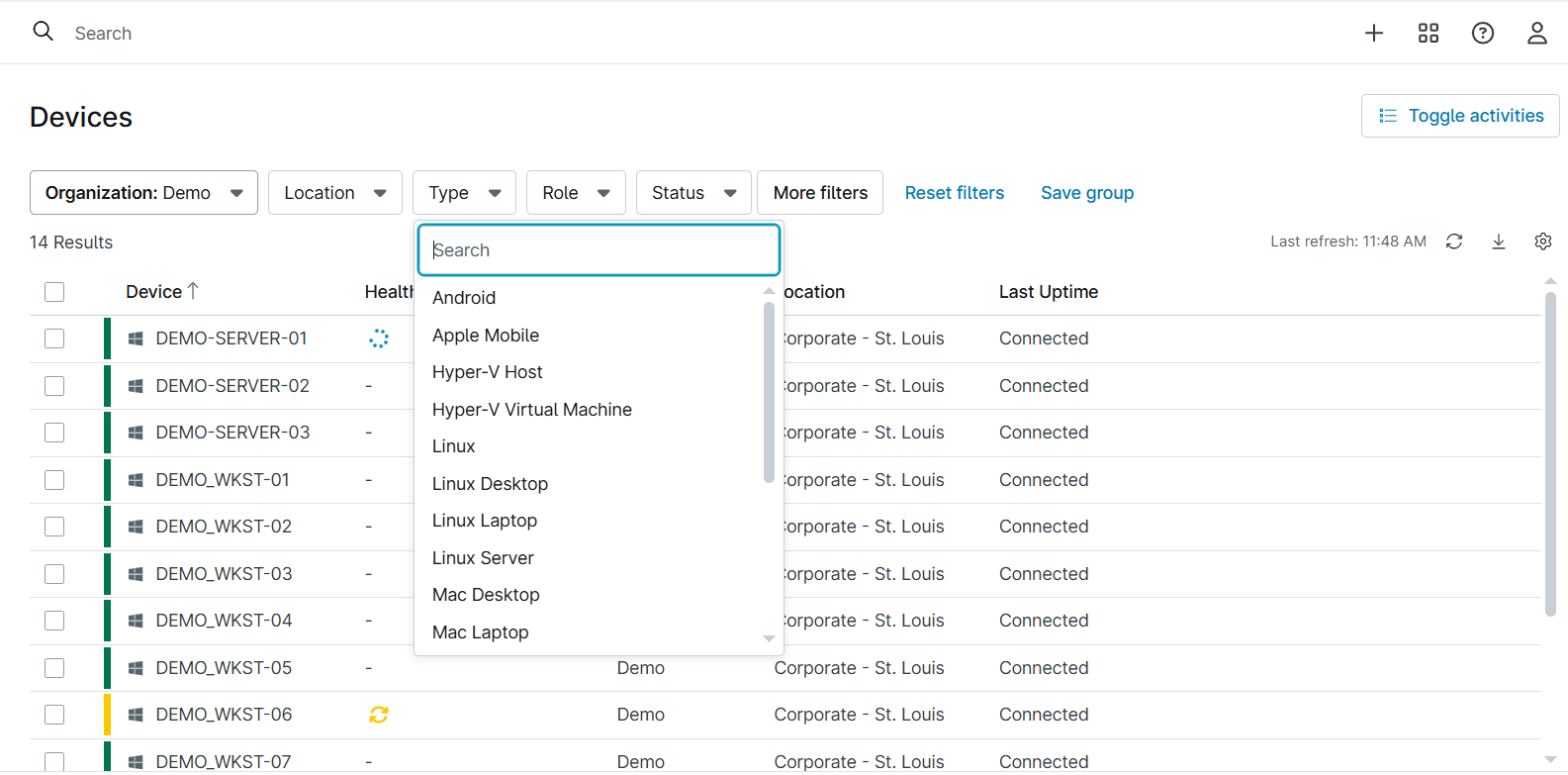Open the Role filter dropdown
The image size is (1568, 775).
(576, 193)
